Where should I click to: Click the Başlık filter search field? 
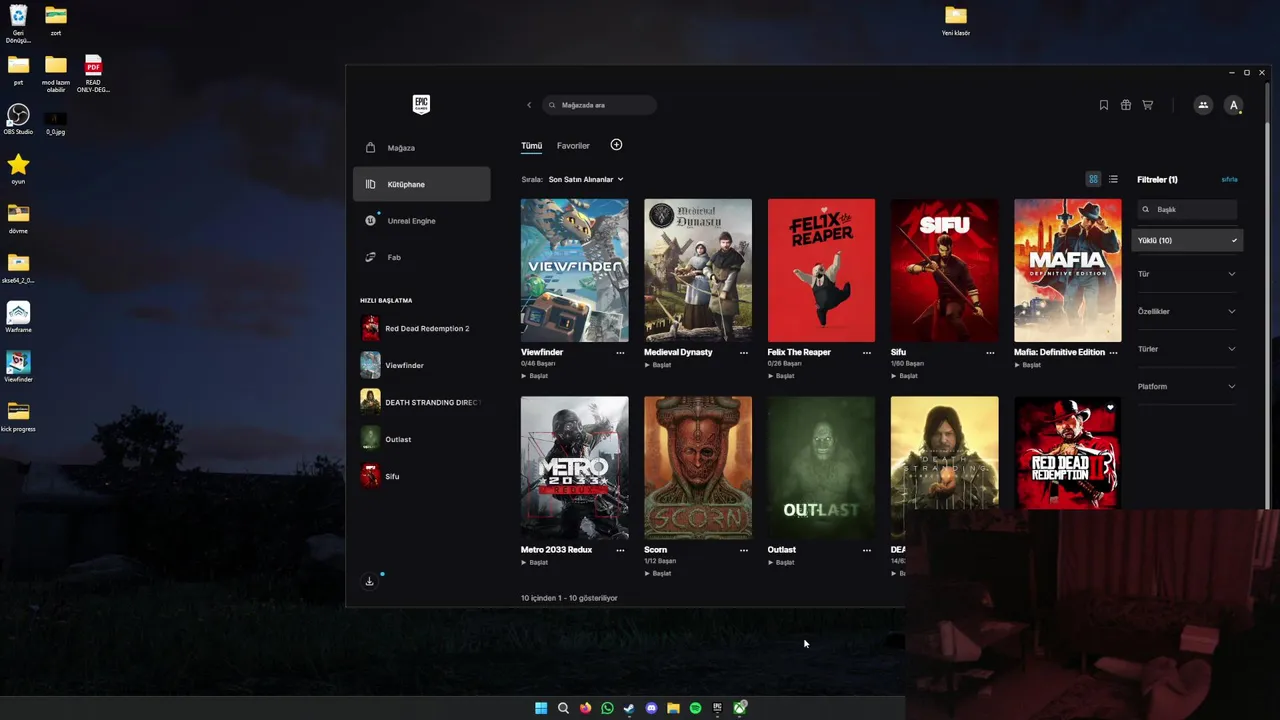(1188, 210)
